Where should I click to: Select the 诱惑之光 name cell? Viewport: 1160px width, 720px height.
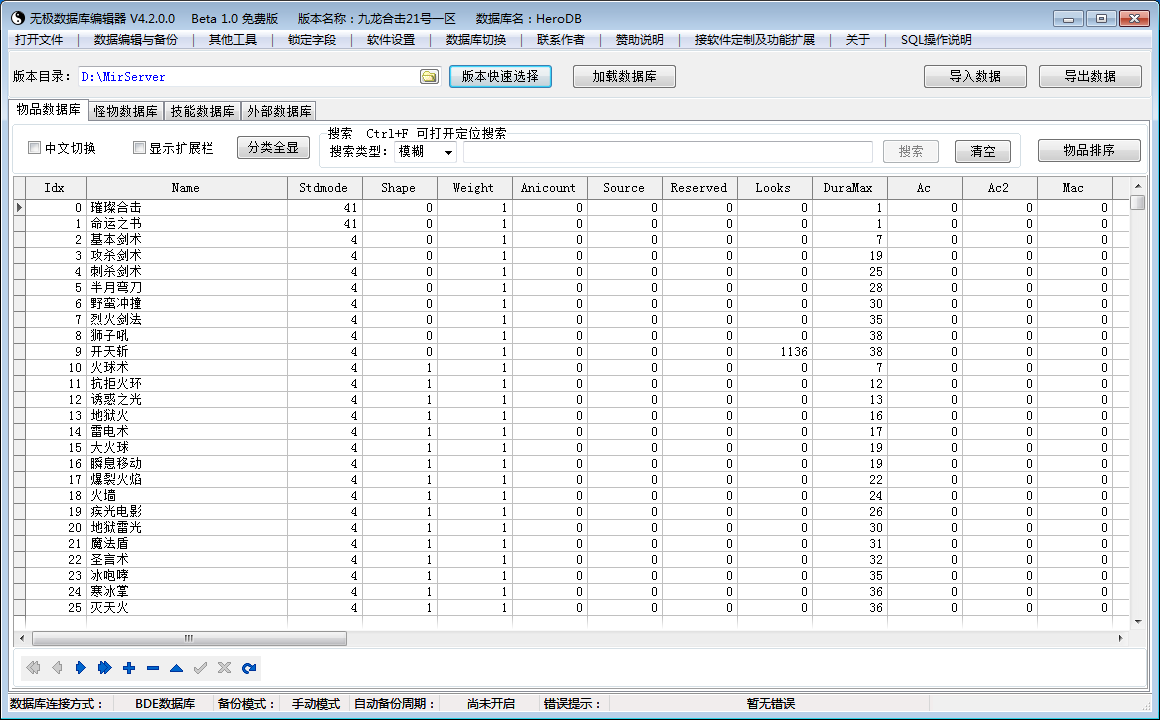coord(186,400)
